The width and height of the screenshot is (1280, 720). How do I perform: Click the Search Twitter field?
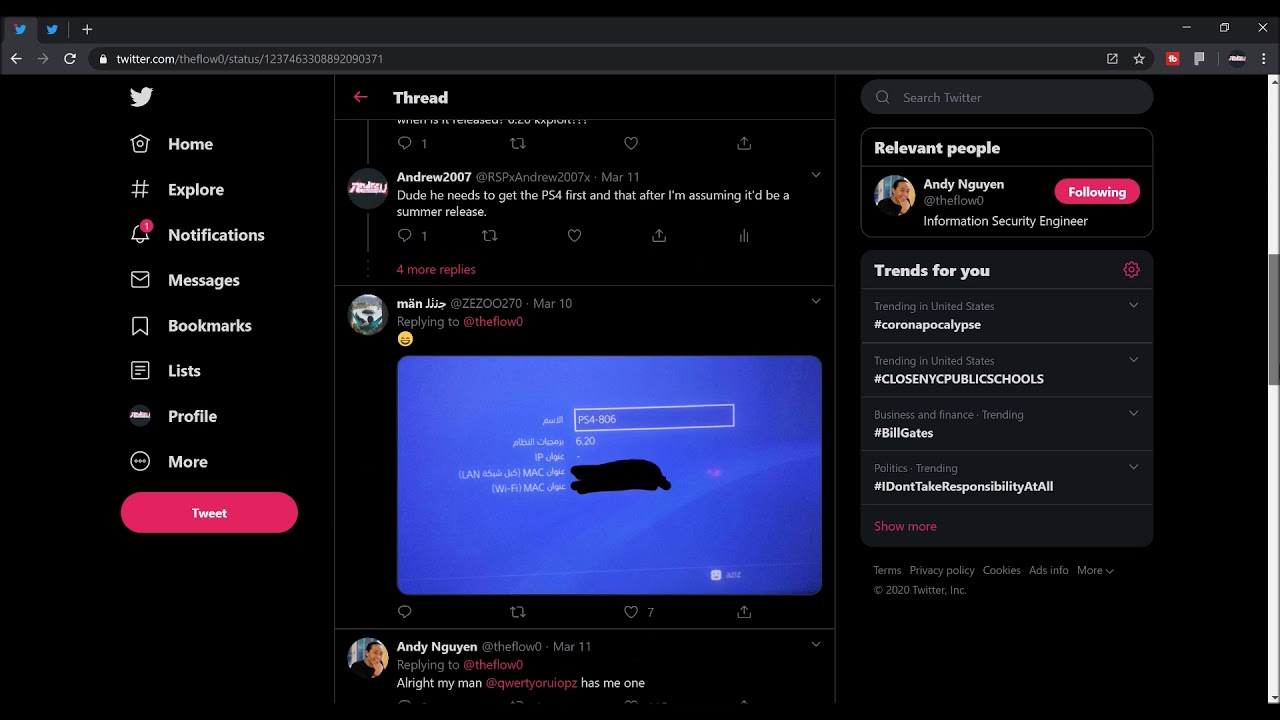(x=1007, y=97)
